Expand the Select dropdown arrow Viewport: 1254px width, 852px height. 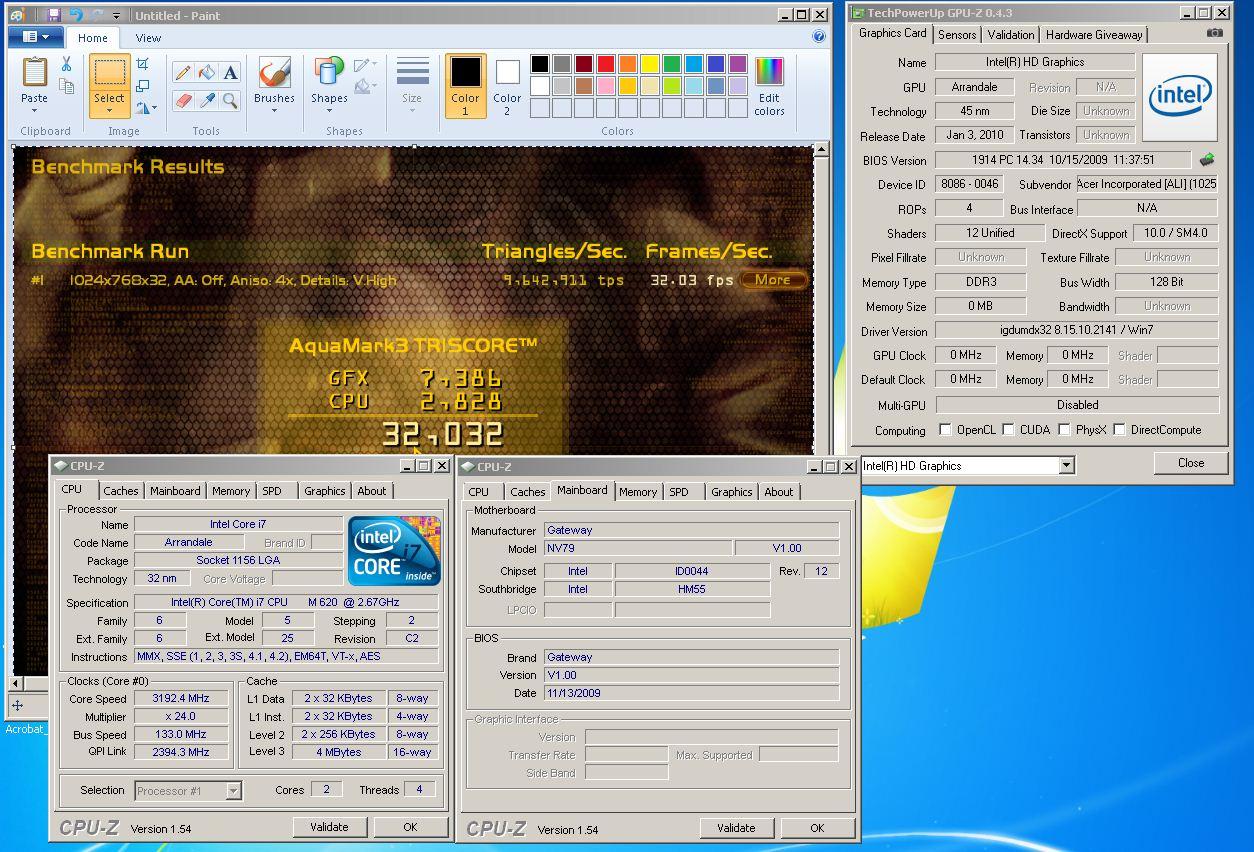click(109, 110)
